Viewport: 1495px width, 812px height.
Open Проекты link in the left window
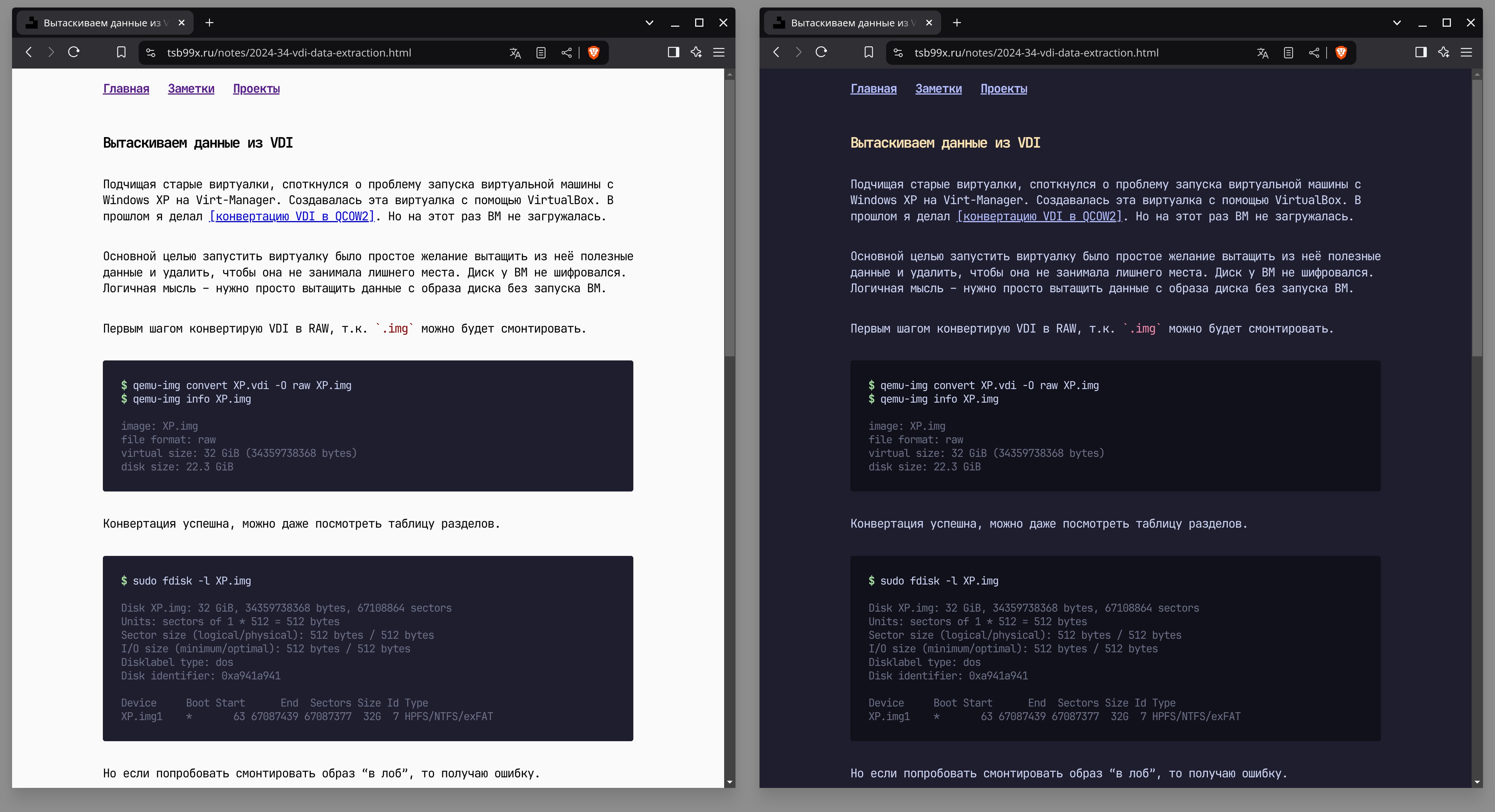coord(257,89)
